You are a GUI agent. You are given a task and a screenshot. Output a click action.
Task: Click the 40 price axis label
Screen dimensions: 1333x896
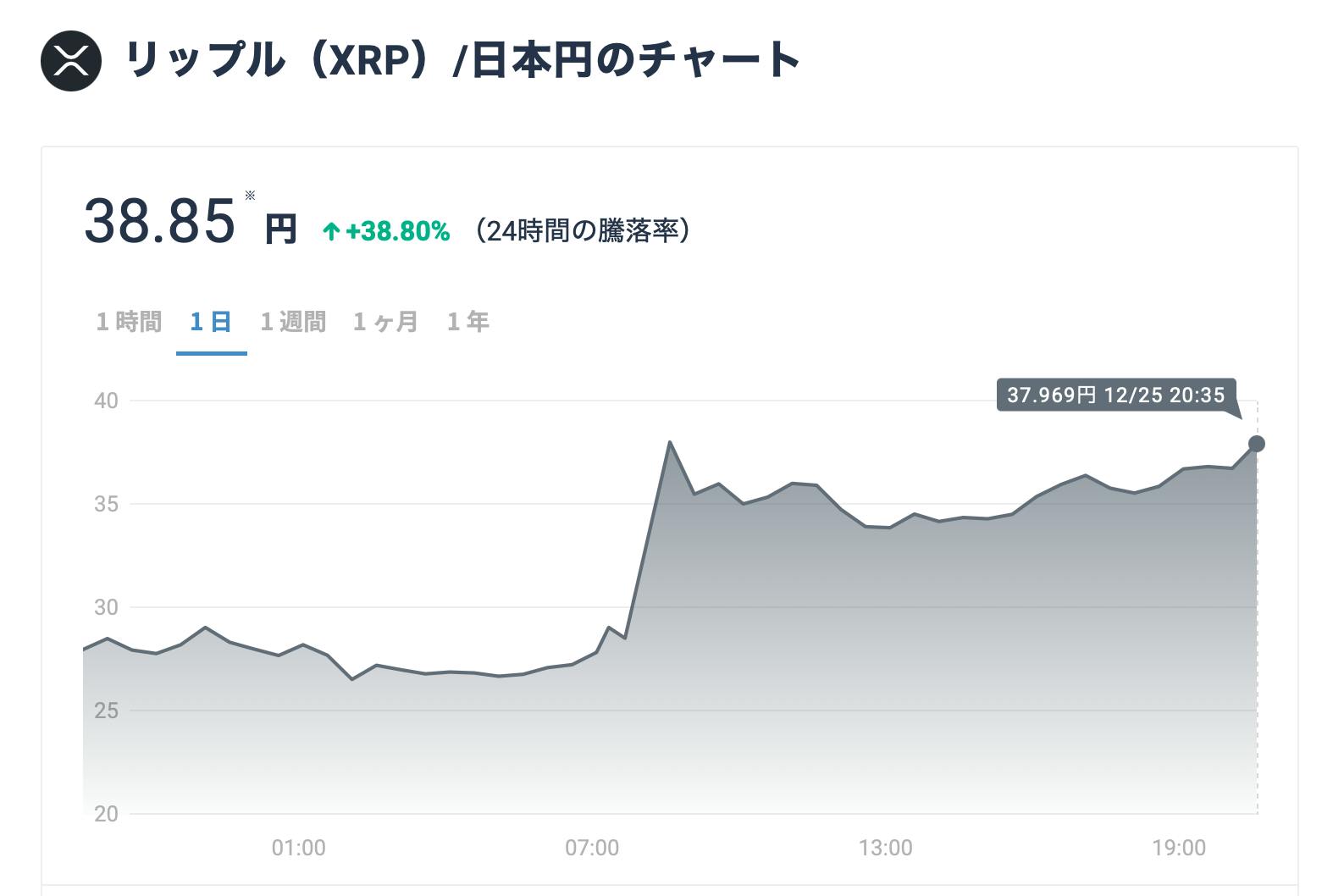coord(106,401)
